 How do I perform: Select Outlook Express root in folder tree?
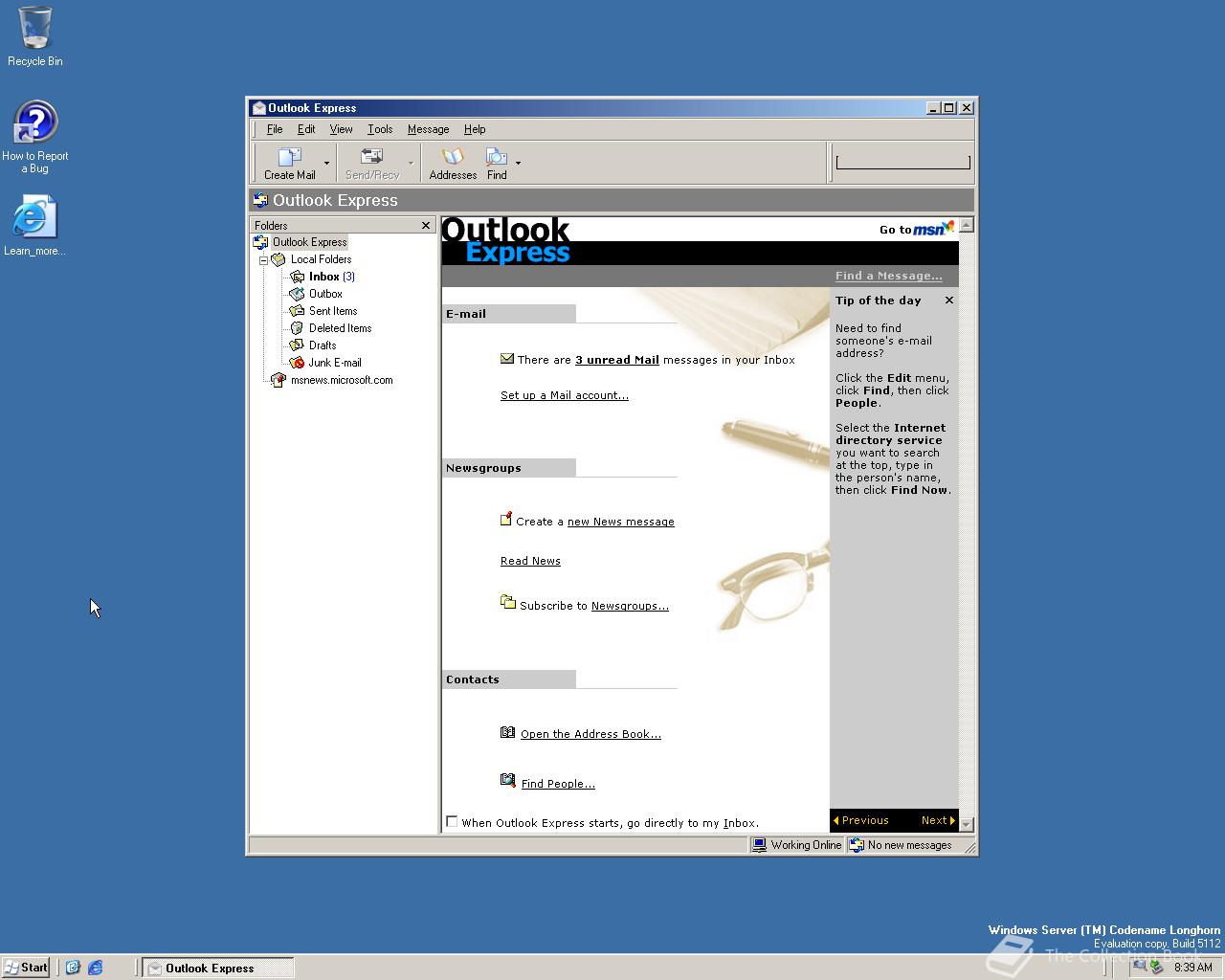point(309,242)
